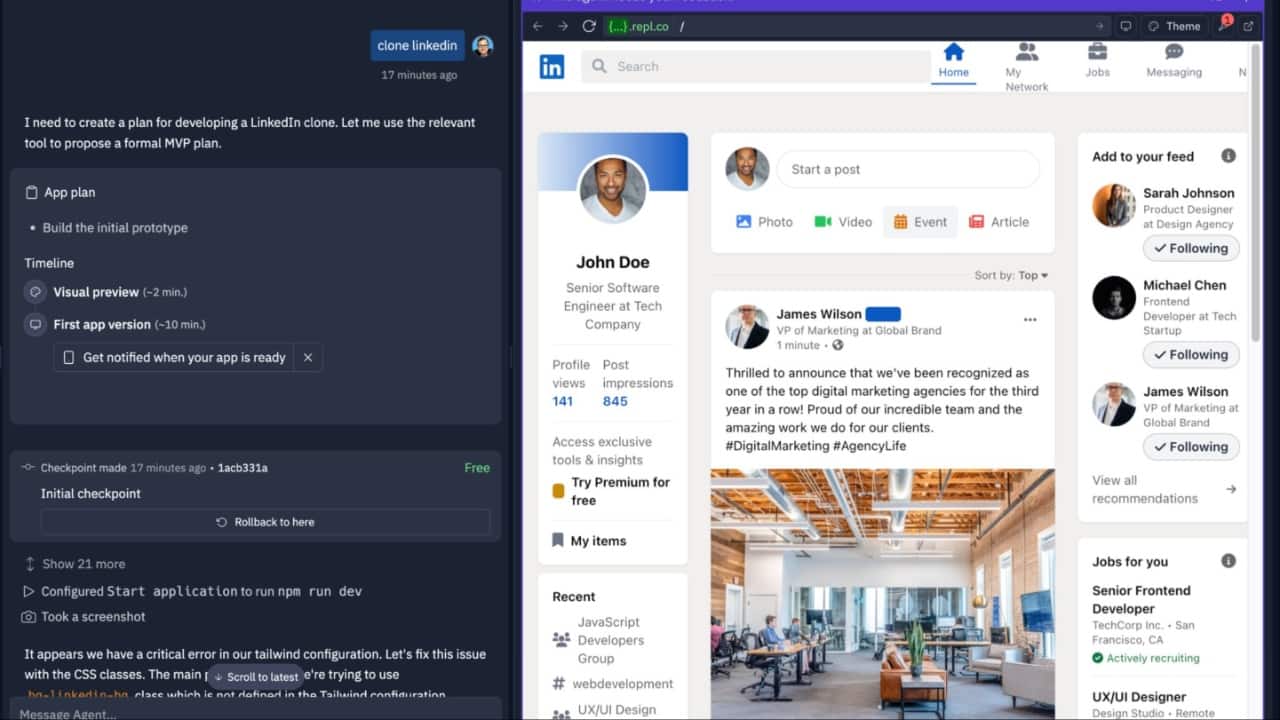Open Messaging tab

(x=1174, y=61)
